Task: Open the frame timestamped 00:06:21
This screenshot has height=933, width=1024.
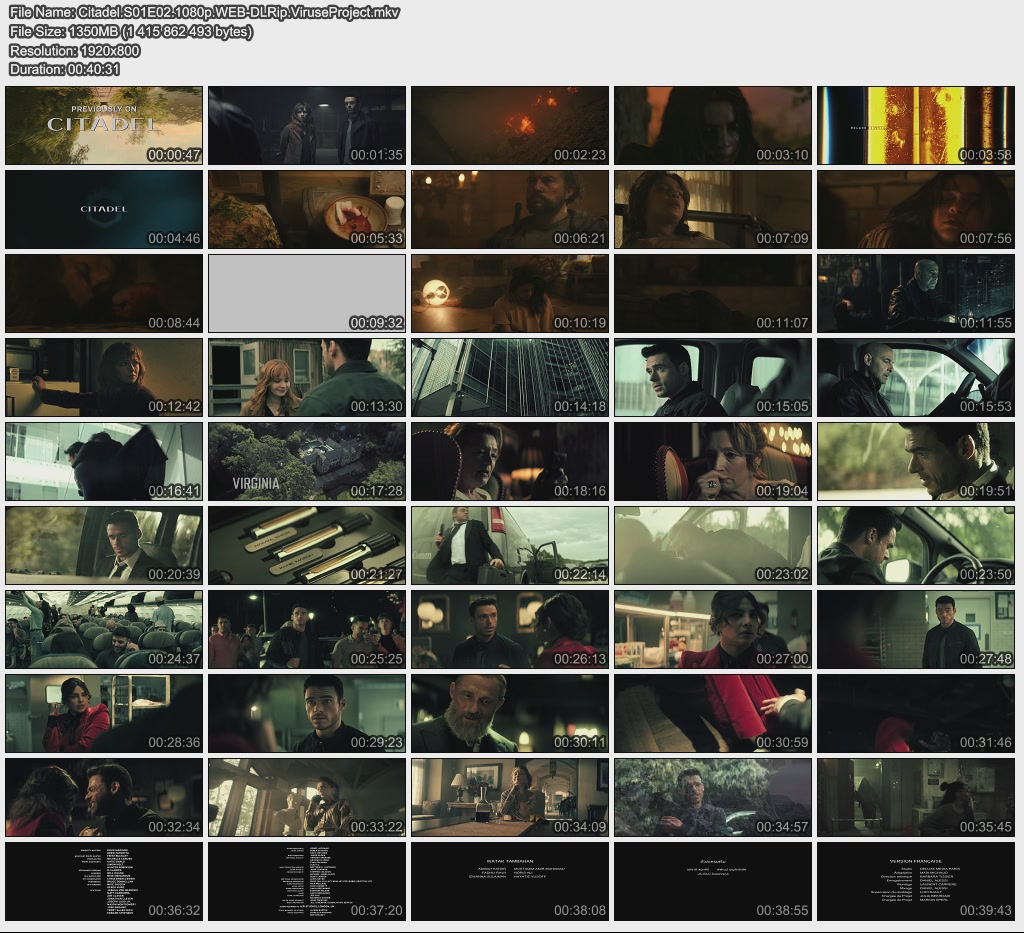Action: (510, 210)
